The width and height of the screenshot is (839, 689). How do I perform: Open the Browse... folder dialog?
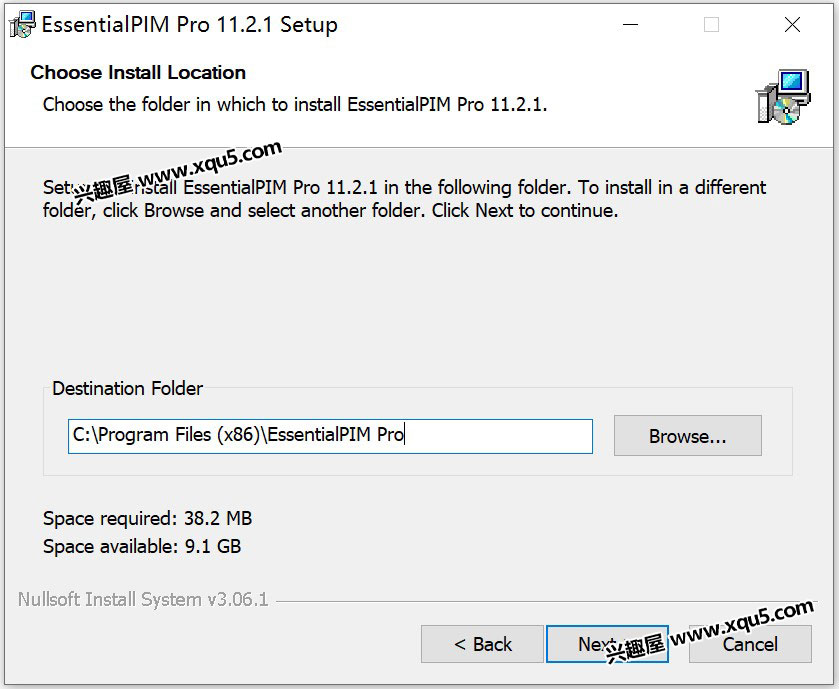pyautogui.click(x=688, y=436)
